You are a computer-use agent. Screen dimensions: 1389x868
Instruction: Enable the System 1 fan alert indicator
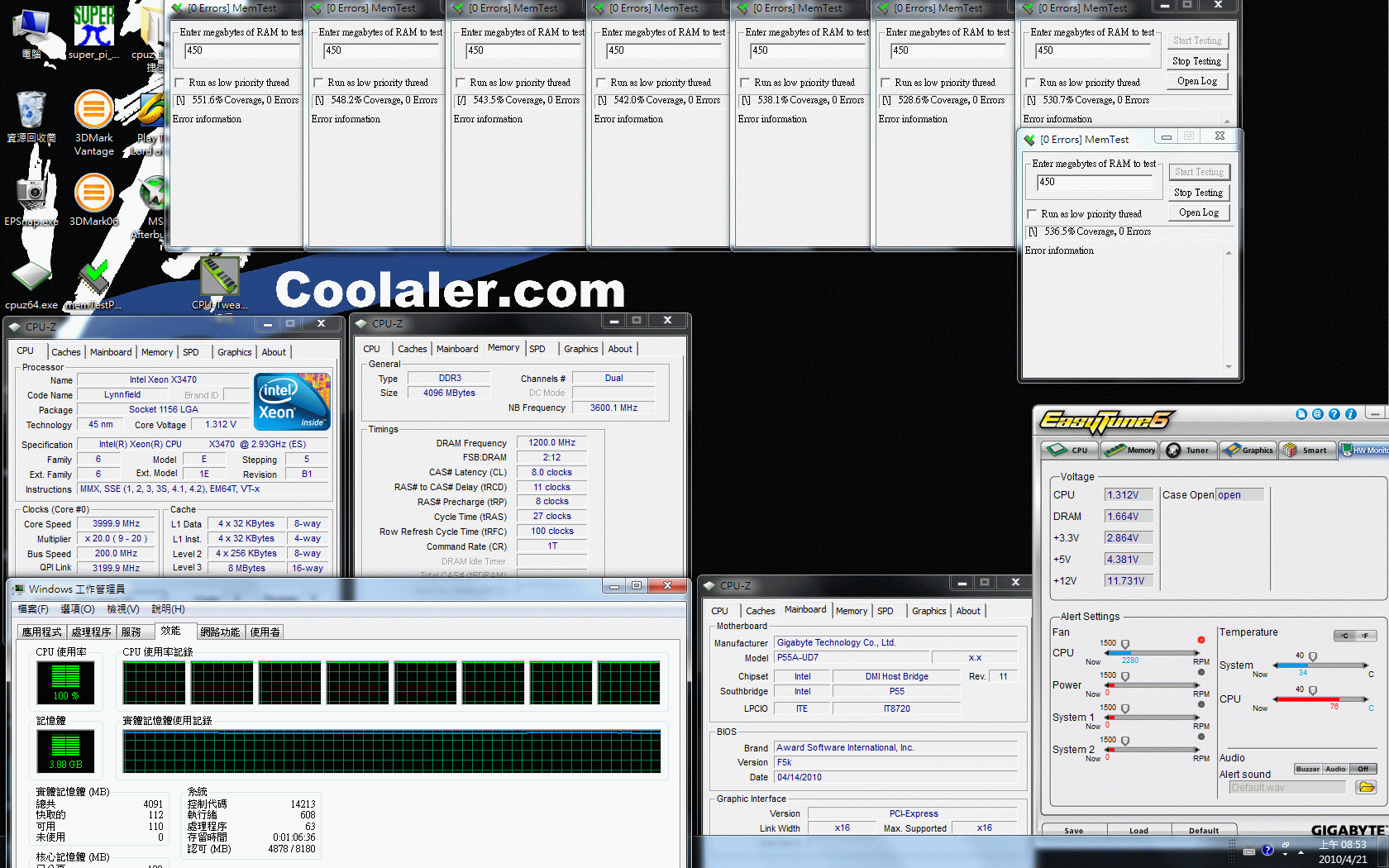[x=1200, y=704]
